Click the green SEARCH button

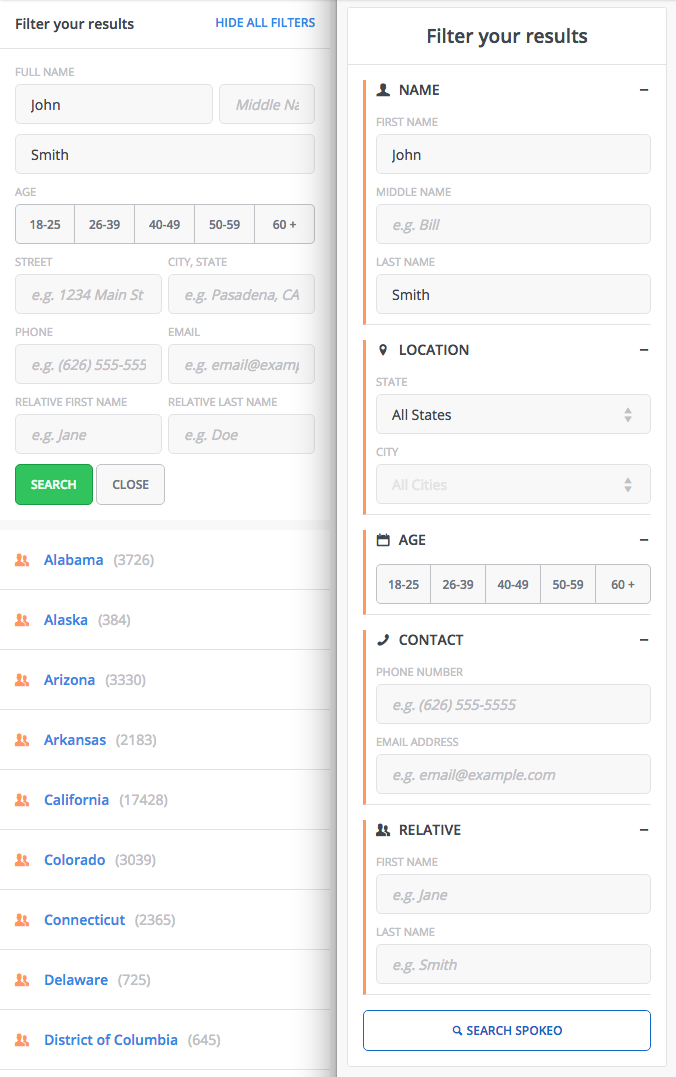[54, 484]
